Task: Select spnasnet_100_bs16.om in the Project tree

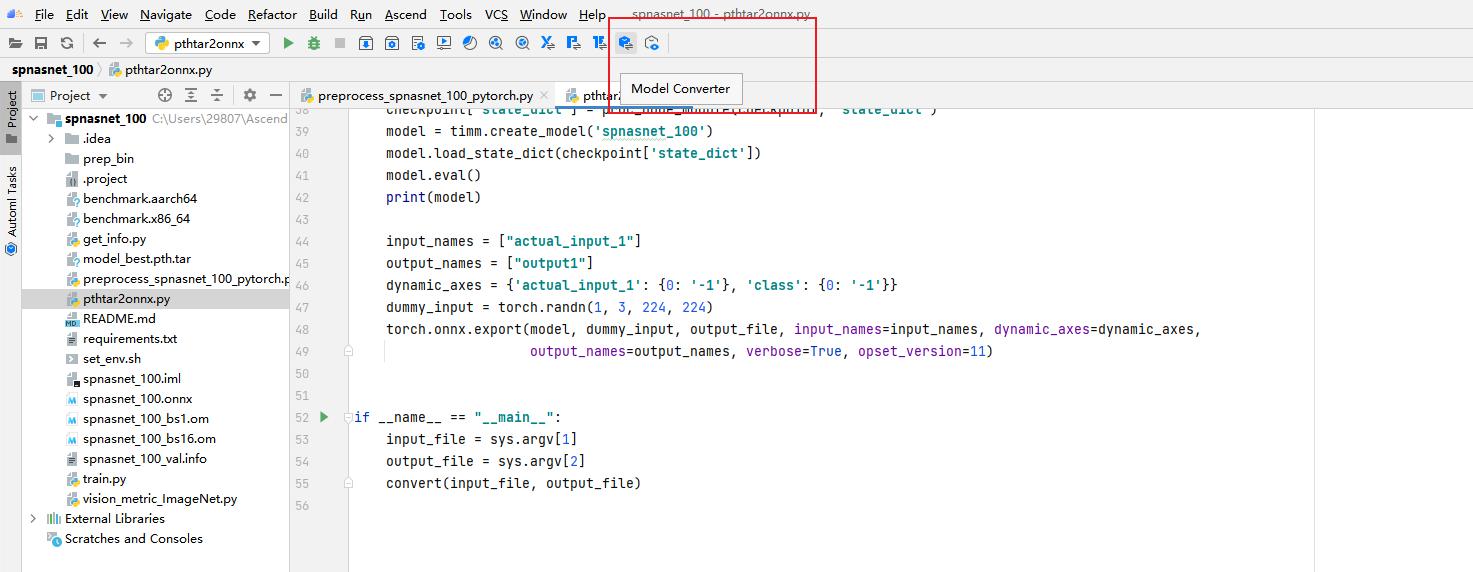Action: point(149,438)
